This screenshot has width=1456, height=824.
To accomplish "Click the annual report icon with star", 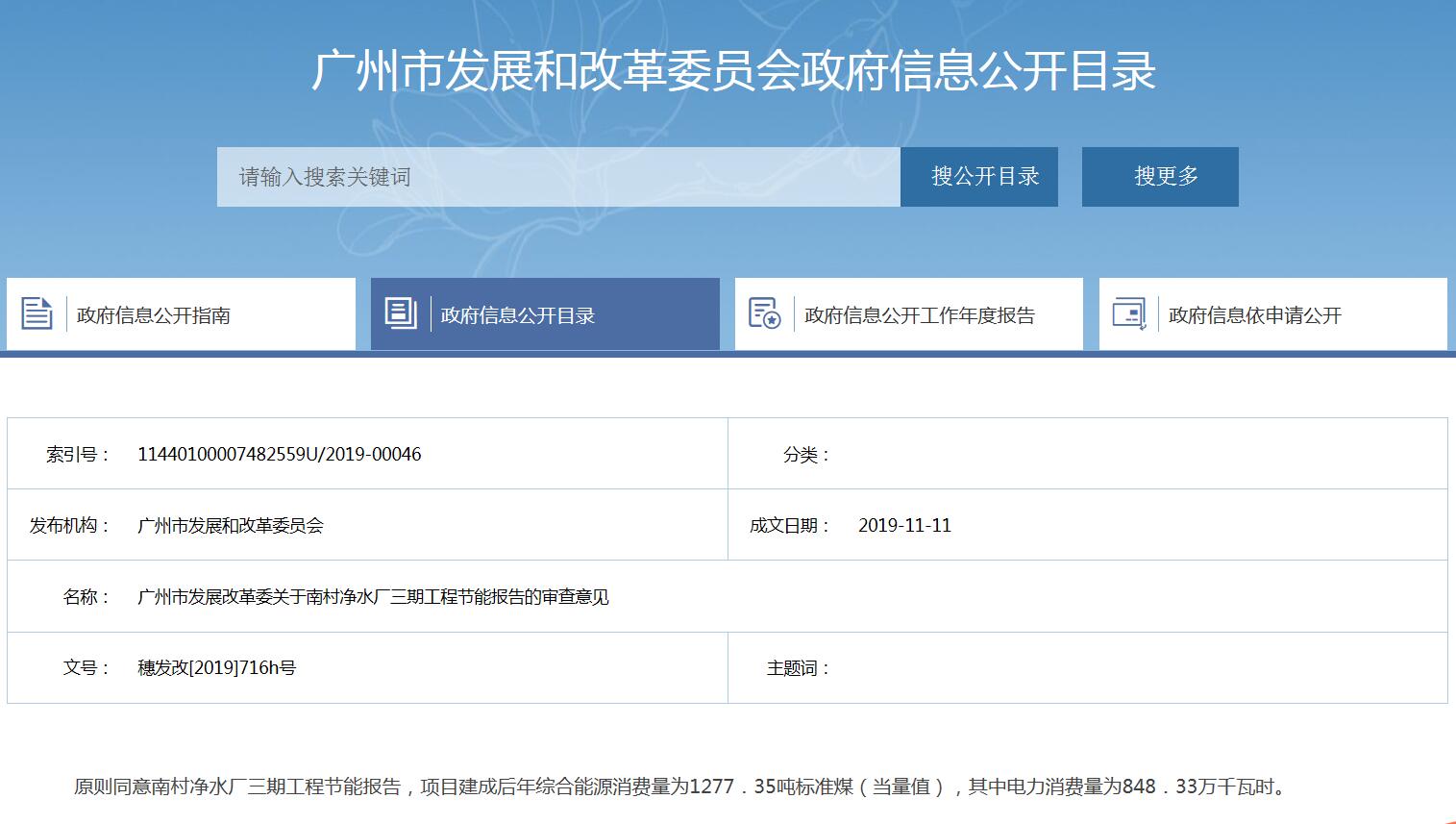I will point(764,314).
